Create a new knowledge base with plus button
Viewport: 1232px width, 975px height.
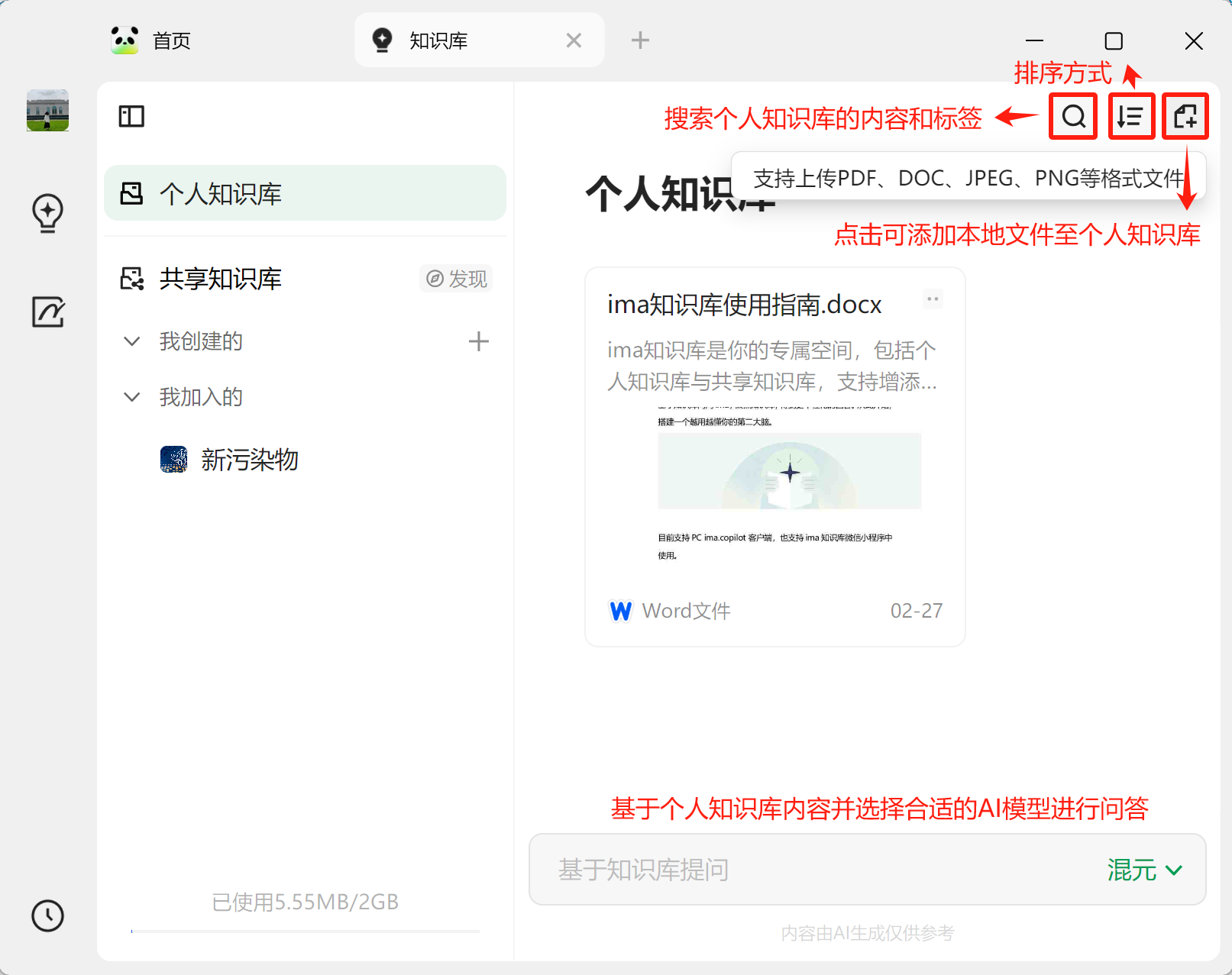[478, 341]
